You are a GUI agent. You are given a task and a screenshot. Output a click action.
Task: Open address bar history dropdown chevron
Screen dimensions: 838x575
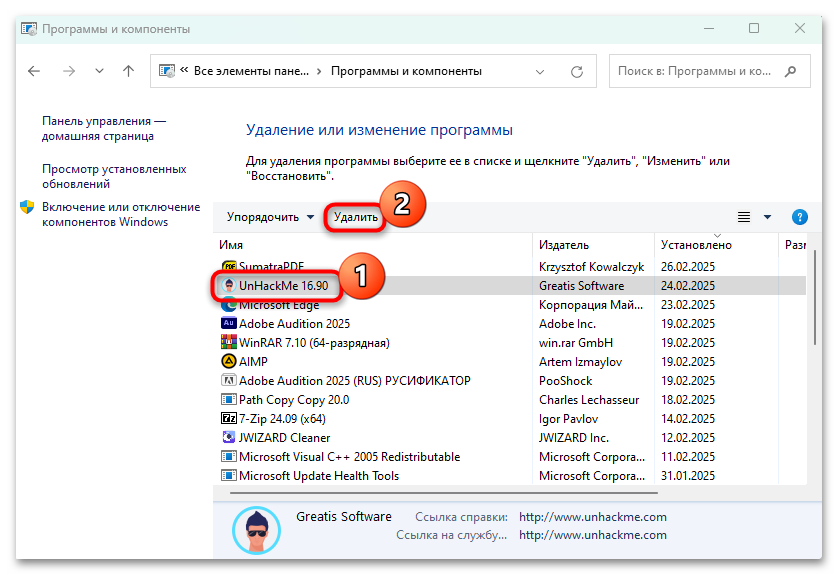point(540,72)
